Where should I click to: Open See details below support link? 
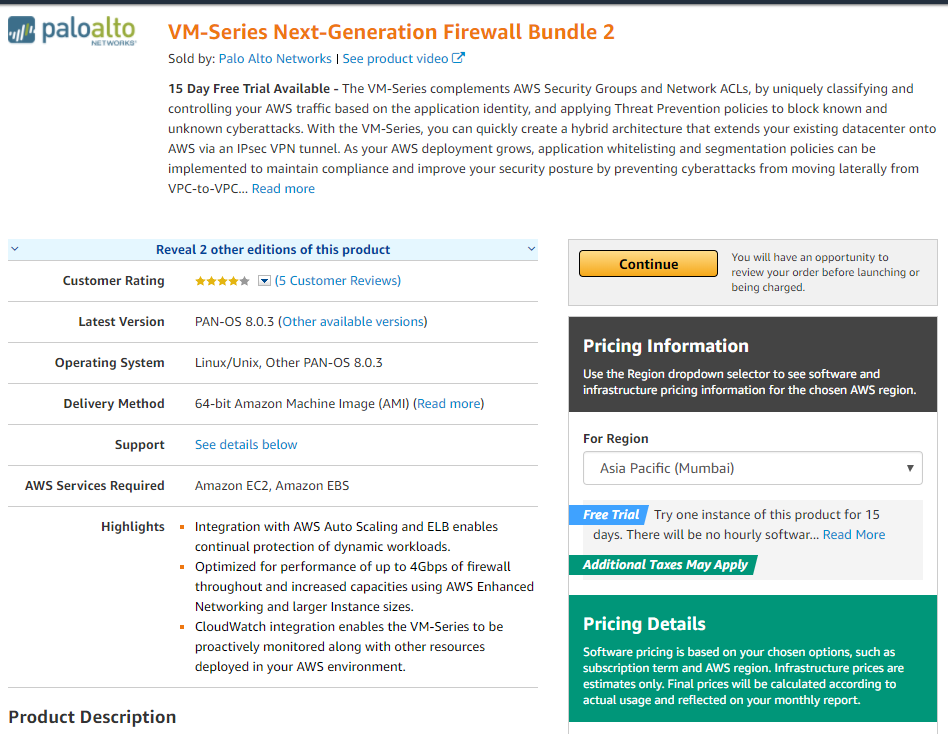coord(246,445)
